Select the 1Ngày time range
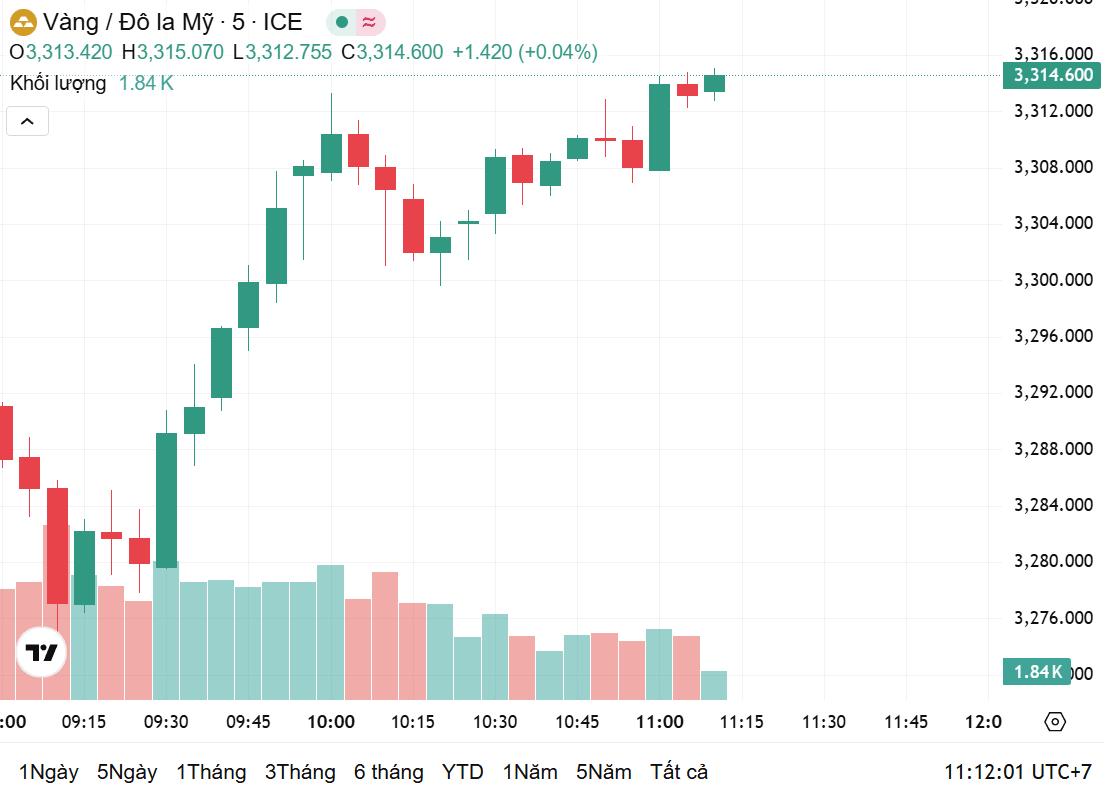The image size is (1104, 797). click(x=49, y=772)
